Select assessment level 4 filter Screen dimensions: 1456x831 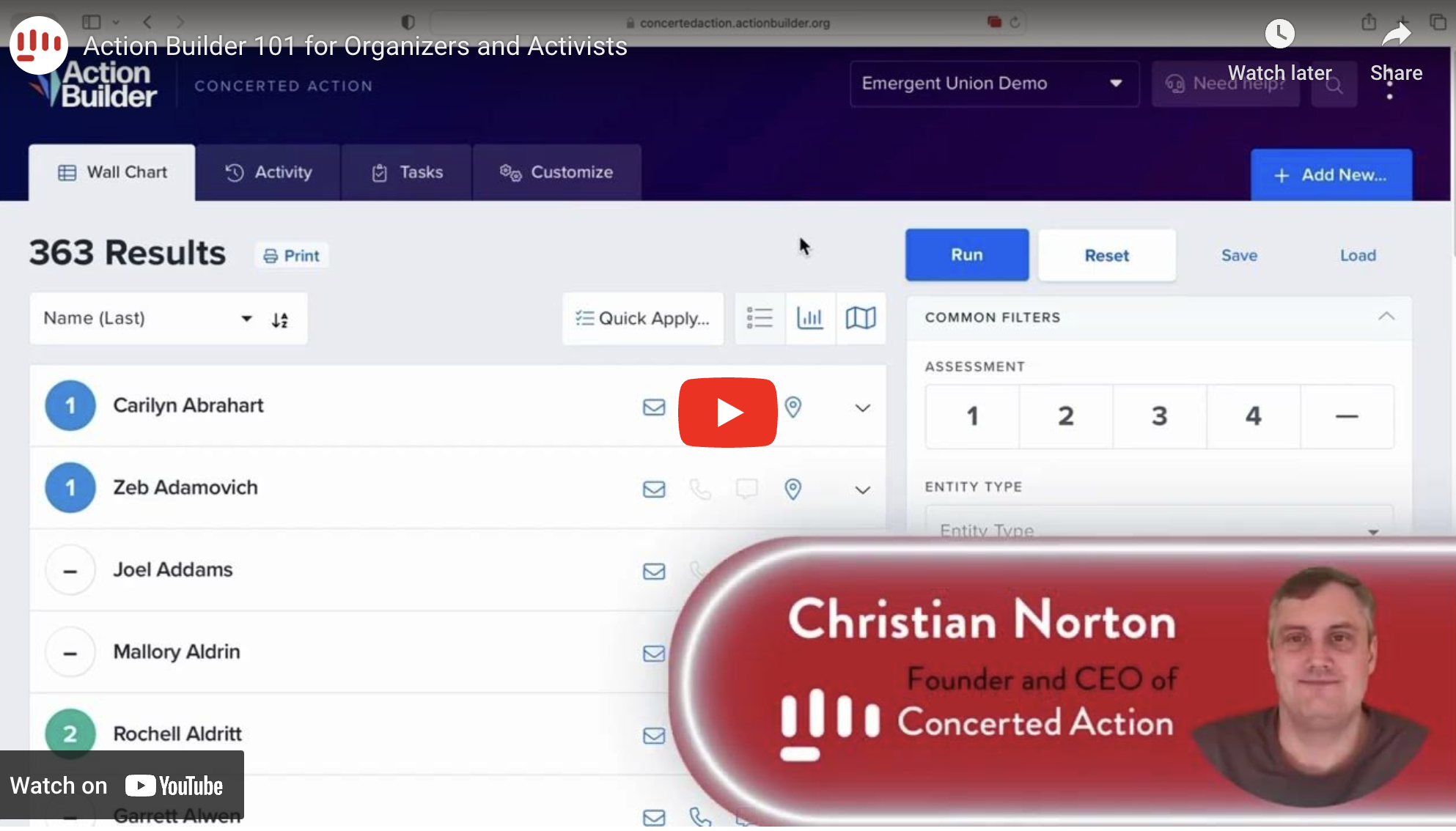[1253, 416]
